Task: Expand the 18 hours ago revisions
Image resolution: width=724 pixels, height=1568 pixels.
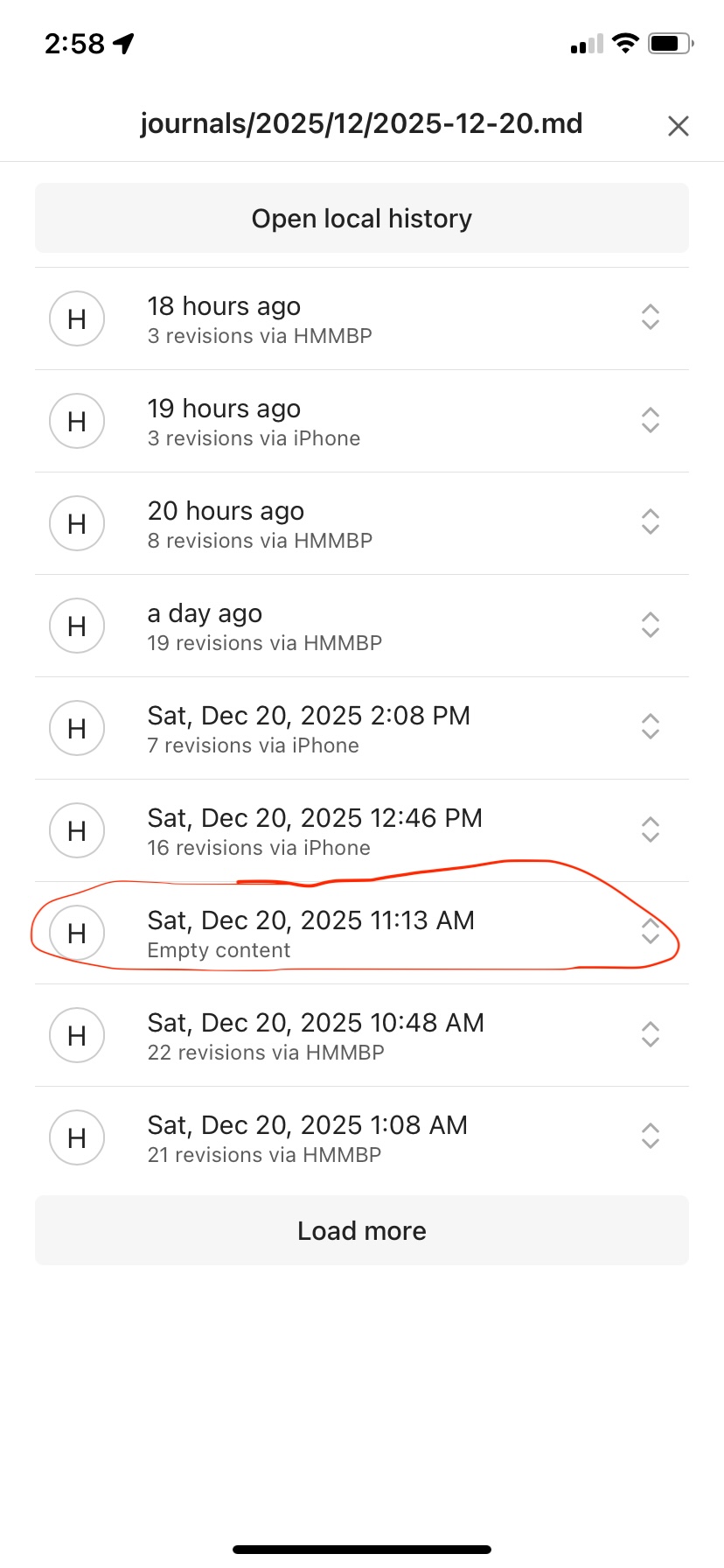Action: point(650,317)
